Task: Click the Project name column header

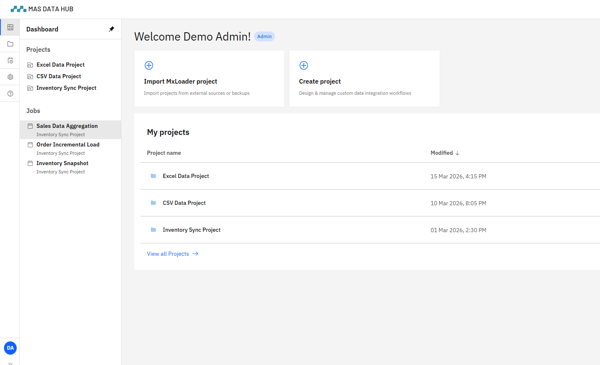Action: coord(164,153)
